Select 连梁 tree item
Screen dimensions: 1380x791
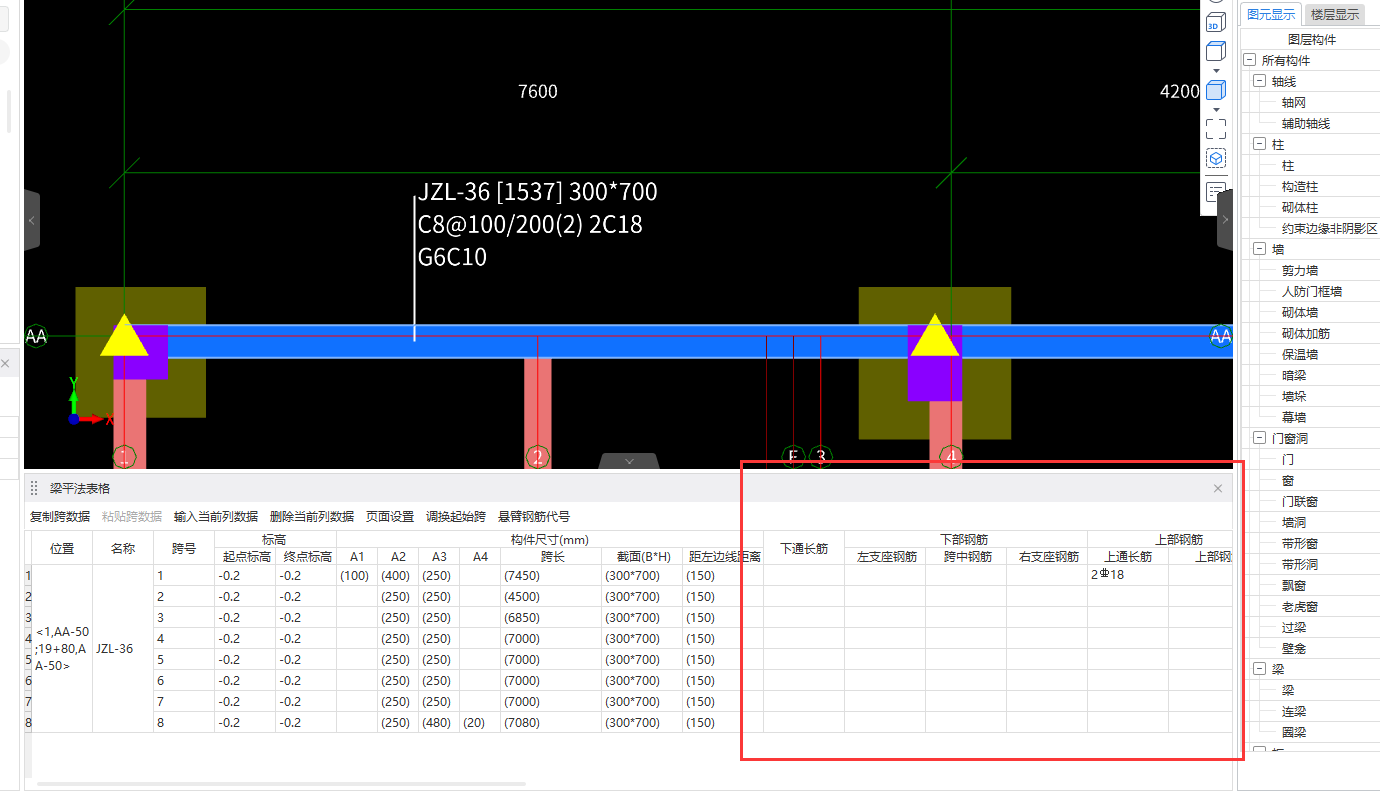(1293, 712)
